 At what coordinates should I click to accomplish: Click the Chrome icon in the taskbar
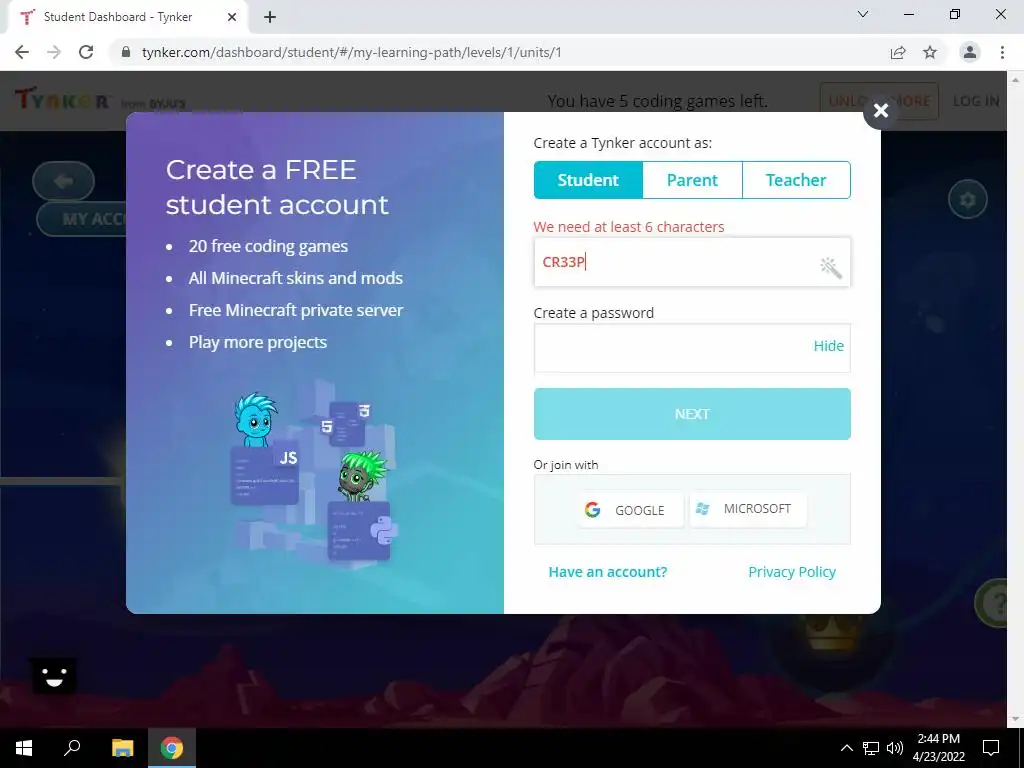(x=172, y=748)
